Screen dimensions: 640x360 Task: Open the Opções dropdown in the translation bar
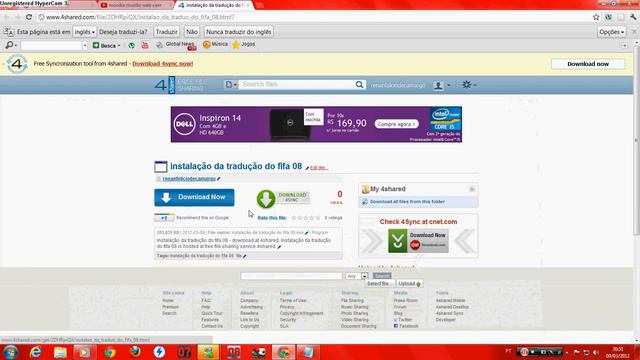[x=611, y=32]
